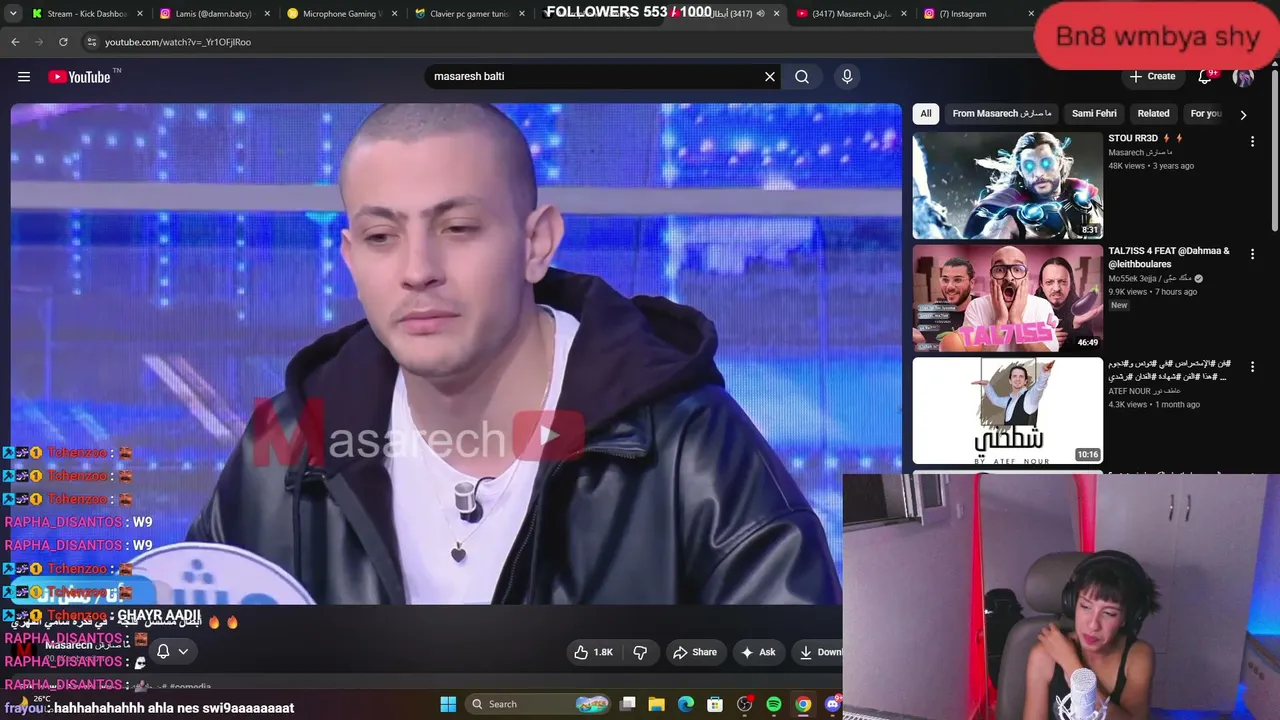Click the Ask button

click(x=758, y=652)
